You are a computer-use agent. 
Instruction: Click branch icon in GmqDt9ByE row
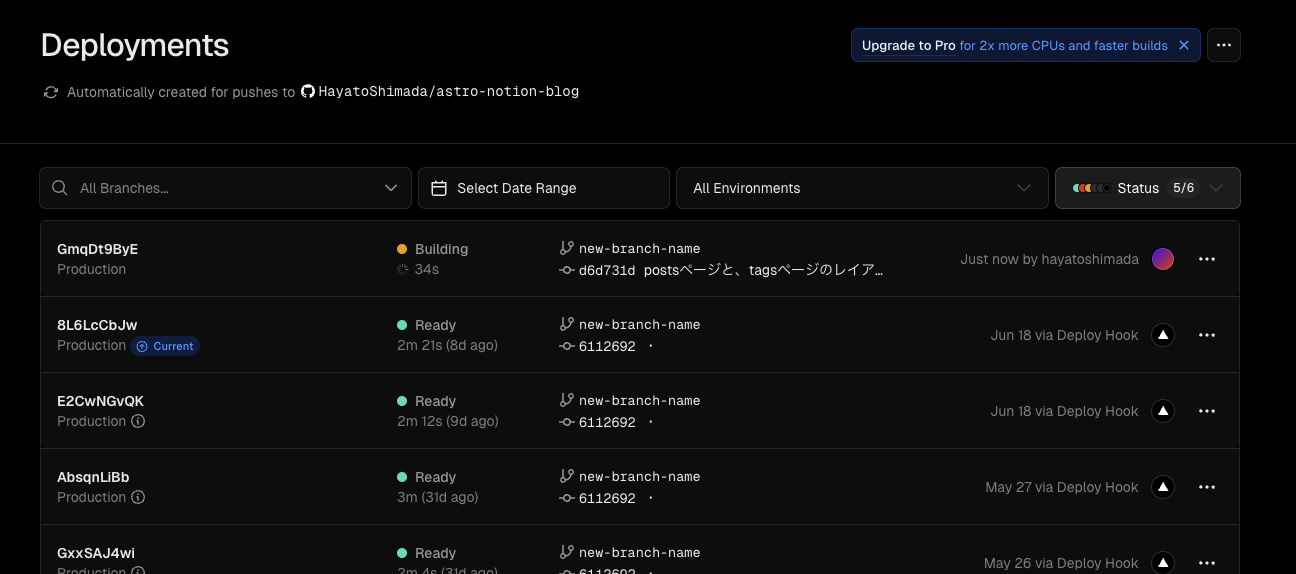point(566,248)
